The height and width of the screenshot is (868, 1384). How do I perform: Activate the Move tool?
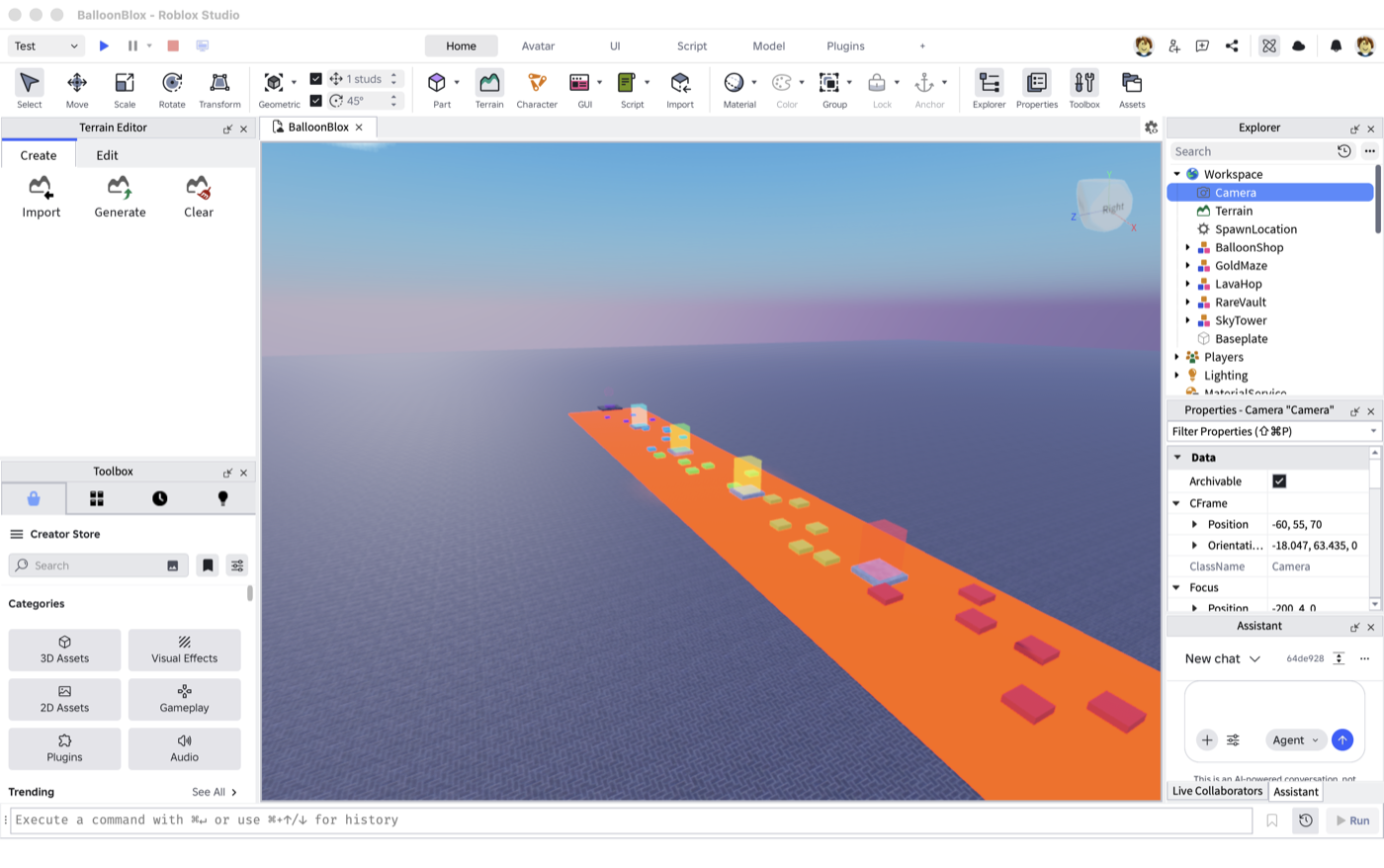click(x=77, y=89)
